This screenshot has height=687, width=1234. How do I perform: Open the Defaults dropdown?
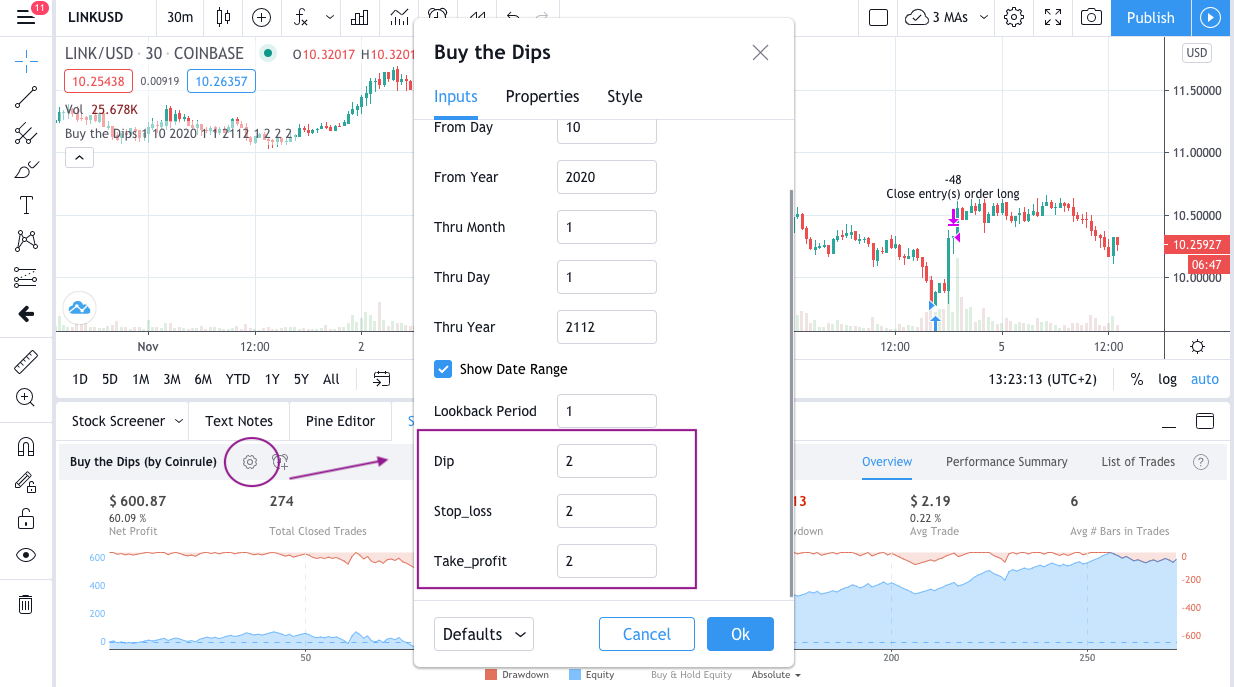click(x=483, y=634)
